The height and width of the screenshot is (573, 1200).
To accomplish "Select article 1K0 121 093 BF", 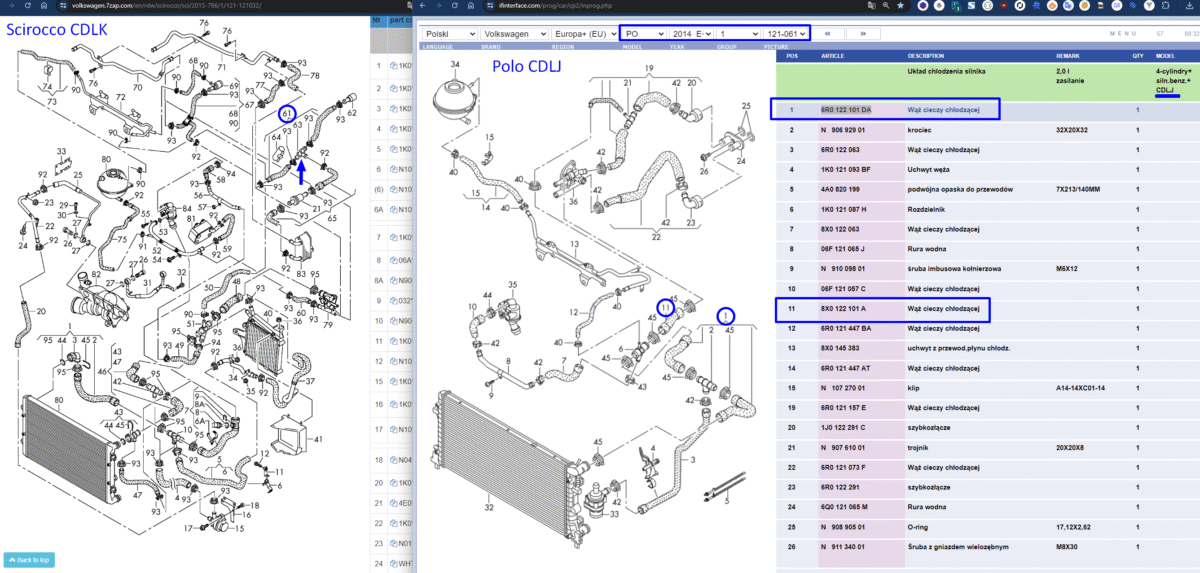I will (845, 169).
